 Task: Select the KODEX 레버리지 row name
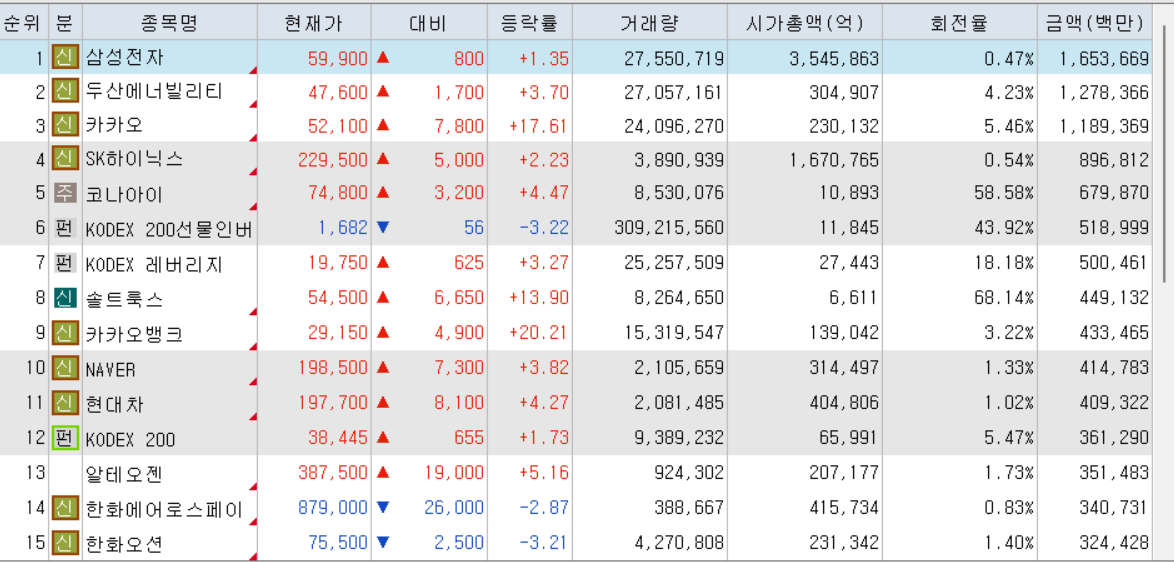[155, 264]
